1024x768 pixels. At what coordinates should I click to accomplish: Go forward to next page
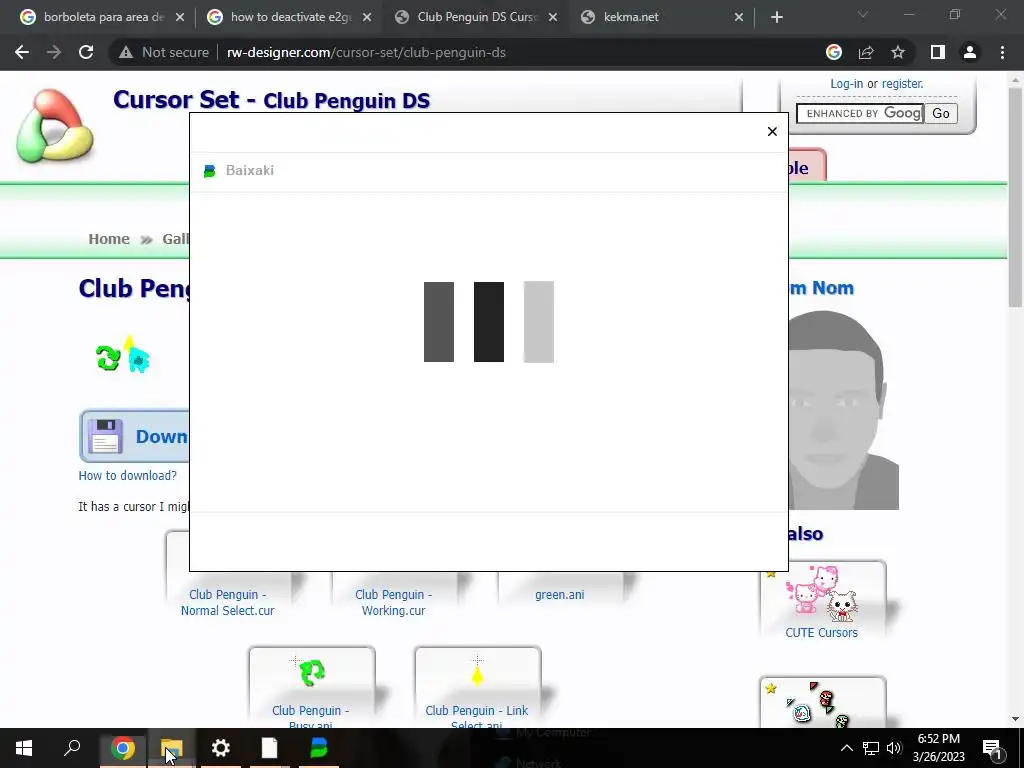(x=54, y=52)
